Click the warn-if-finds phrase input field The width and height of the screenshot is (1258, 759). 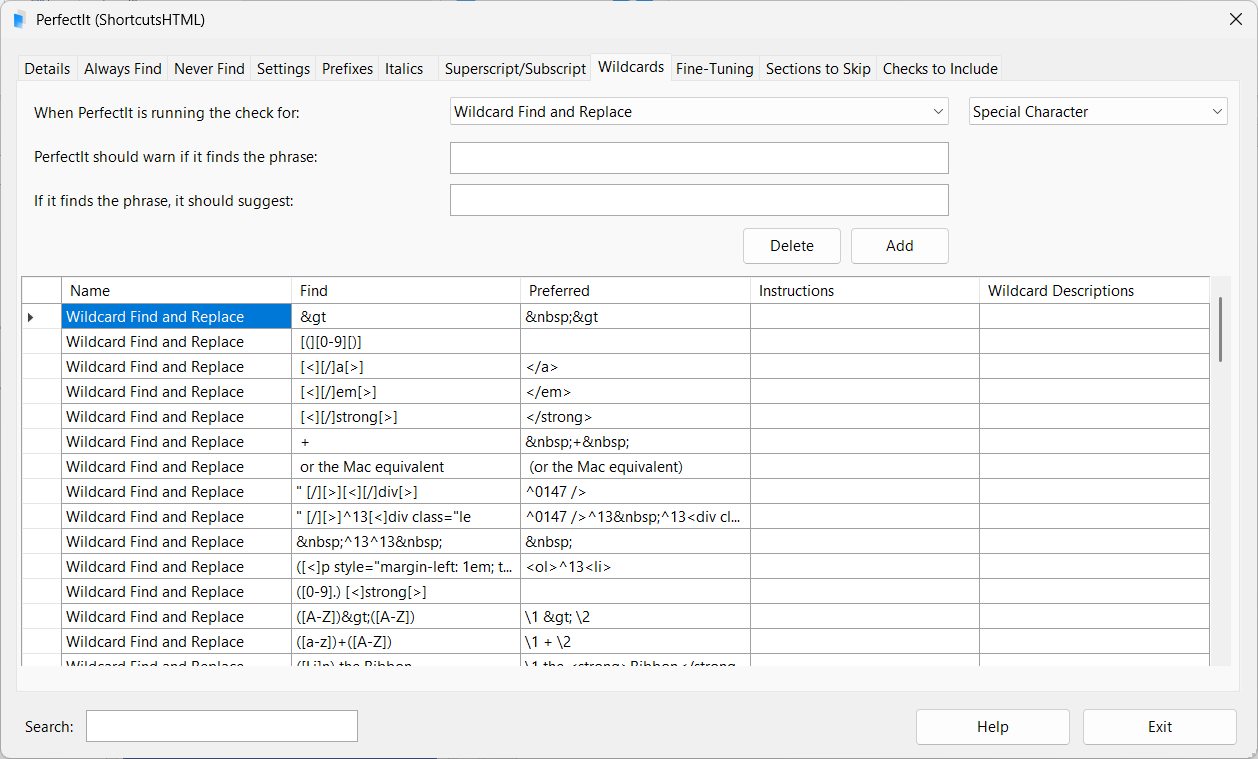coord(699,158)
